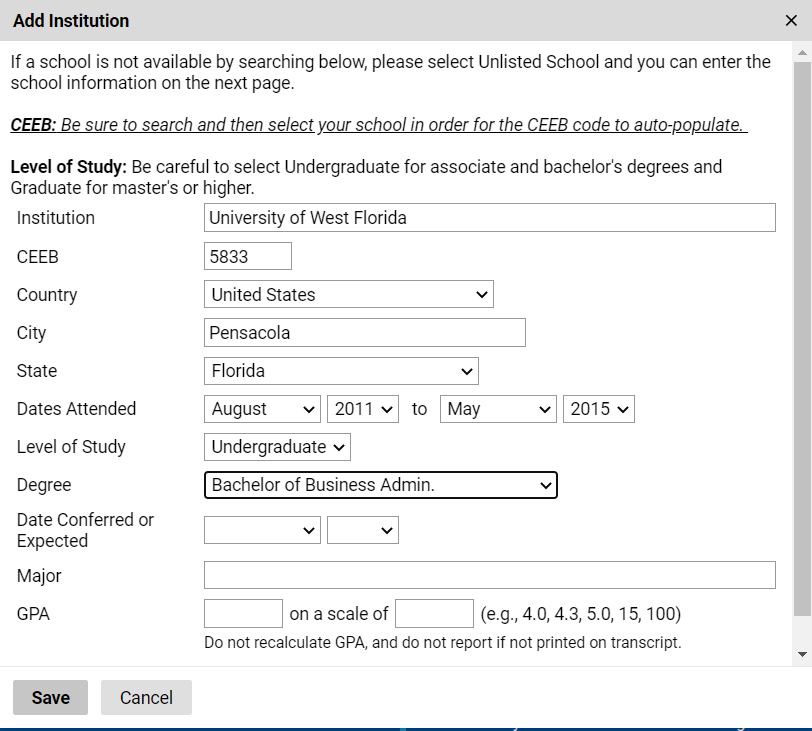Change the start year 2011 dropdown

tap(362, 409)
